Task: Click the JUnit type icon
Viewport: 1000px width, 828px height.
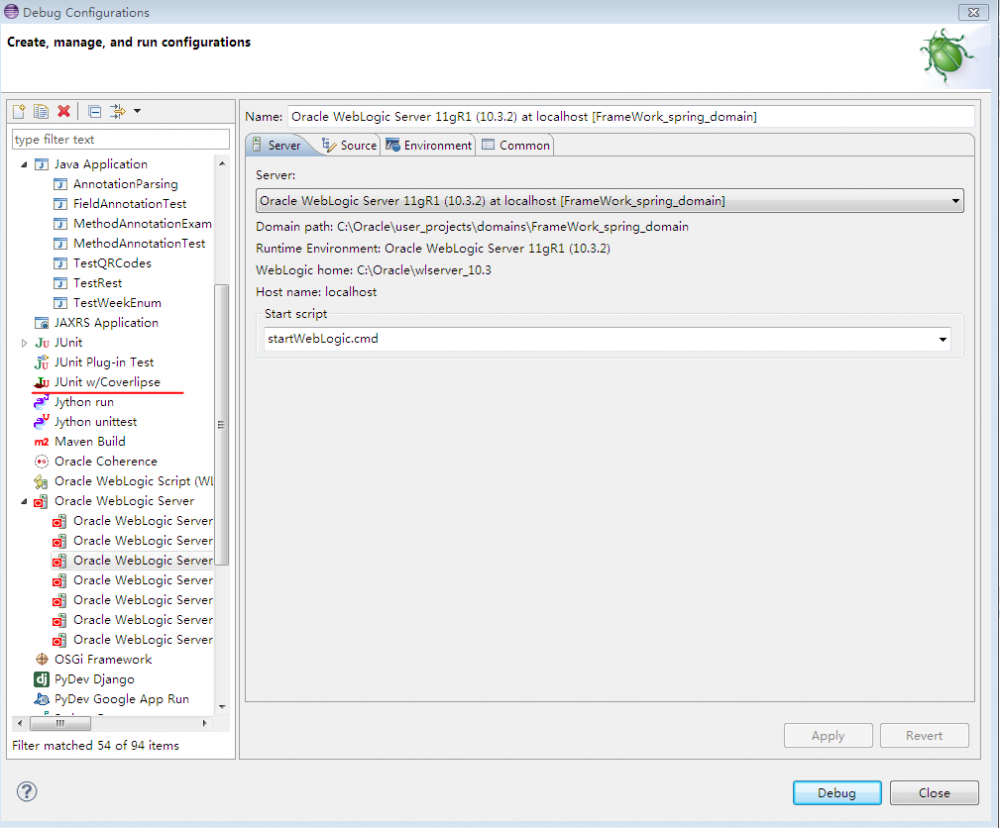Action: pos(41,343)
